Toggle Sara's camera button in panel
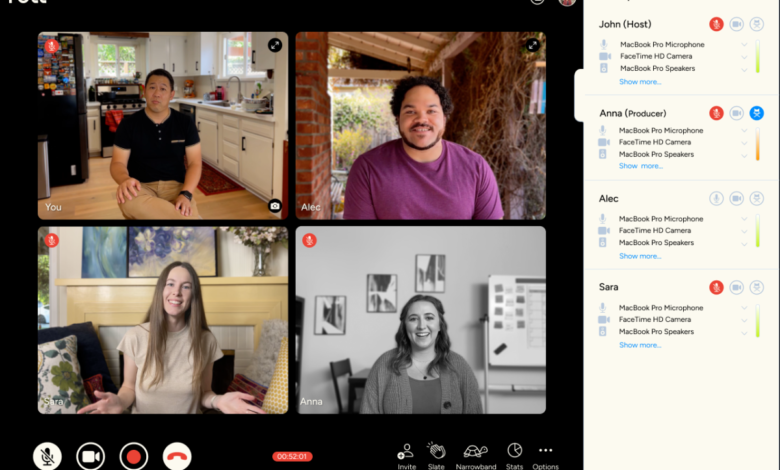780x470 pixels. (x=736, y=287)
